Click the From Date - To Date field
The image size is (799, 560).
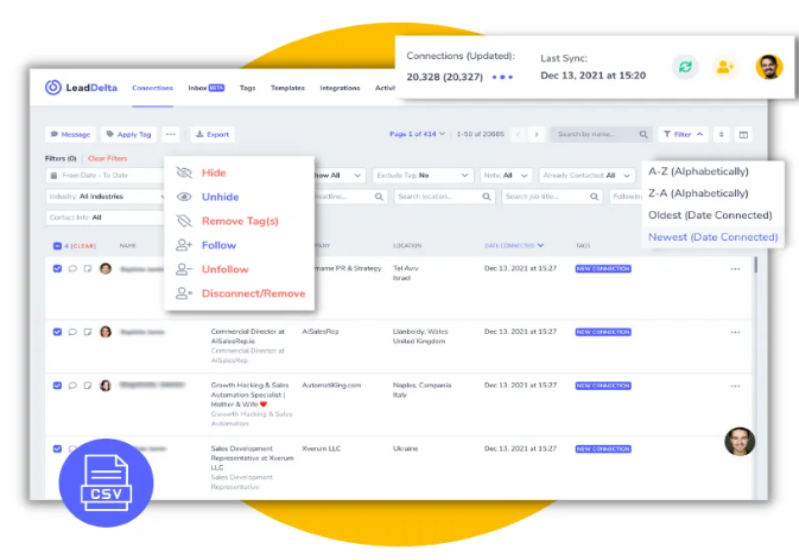click(x=104, y=175)
